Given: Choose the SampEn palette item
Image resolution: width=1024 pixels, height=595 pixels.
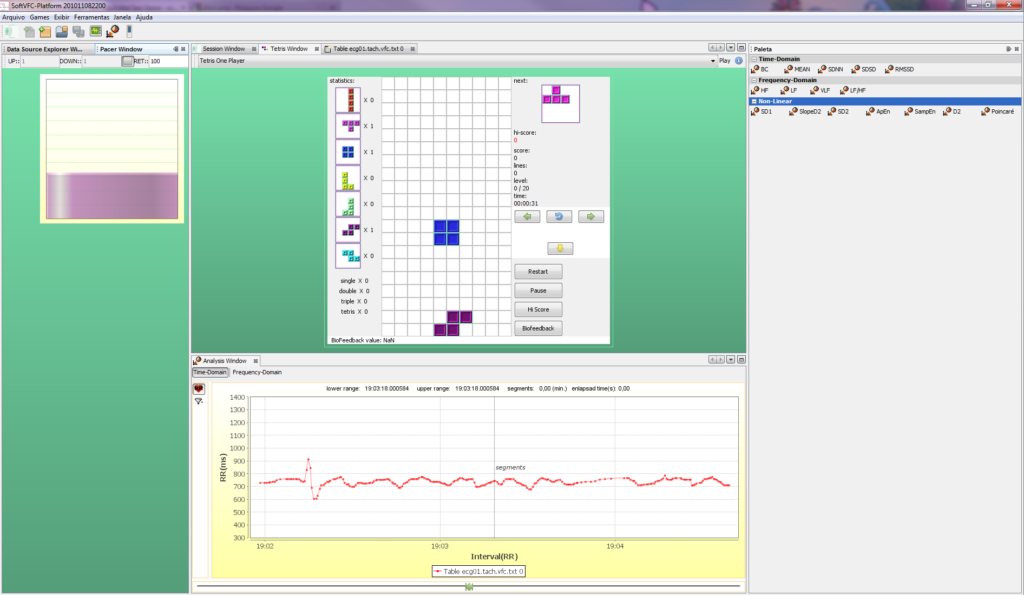Looking at the screenshot, I should [924, 112].
